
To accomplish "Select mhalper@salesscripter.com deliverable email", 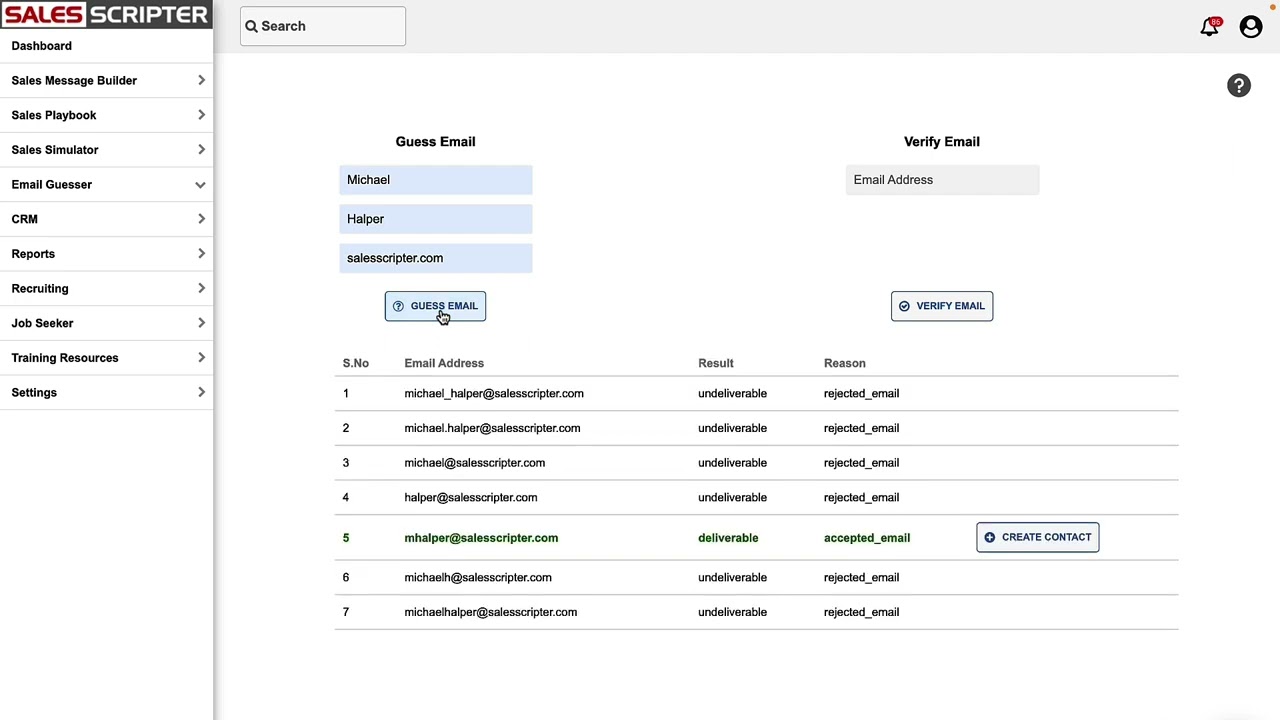I will [x=481, y=538].
